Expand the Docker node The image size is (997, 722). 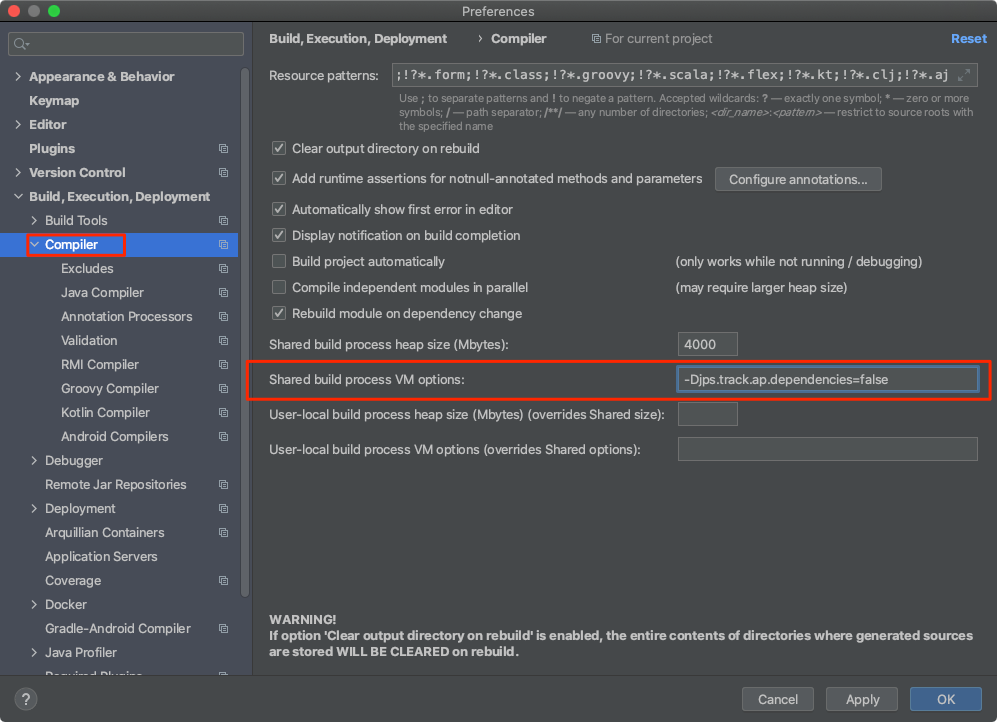tap(34, 604)
